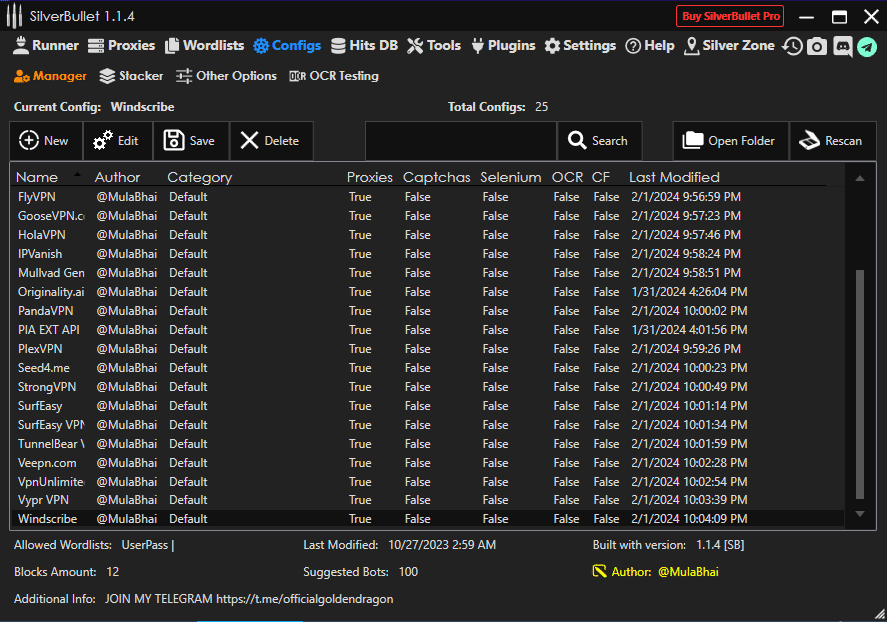Create a New config

[46, 141]
